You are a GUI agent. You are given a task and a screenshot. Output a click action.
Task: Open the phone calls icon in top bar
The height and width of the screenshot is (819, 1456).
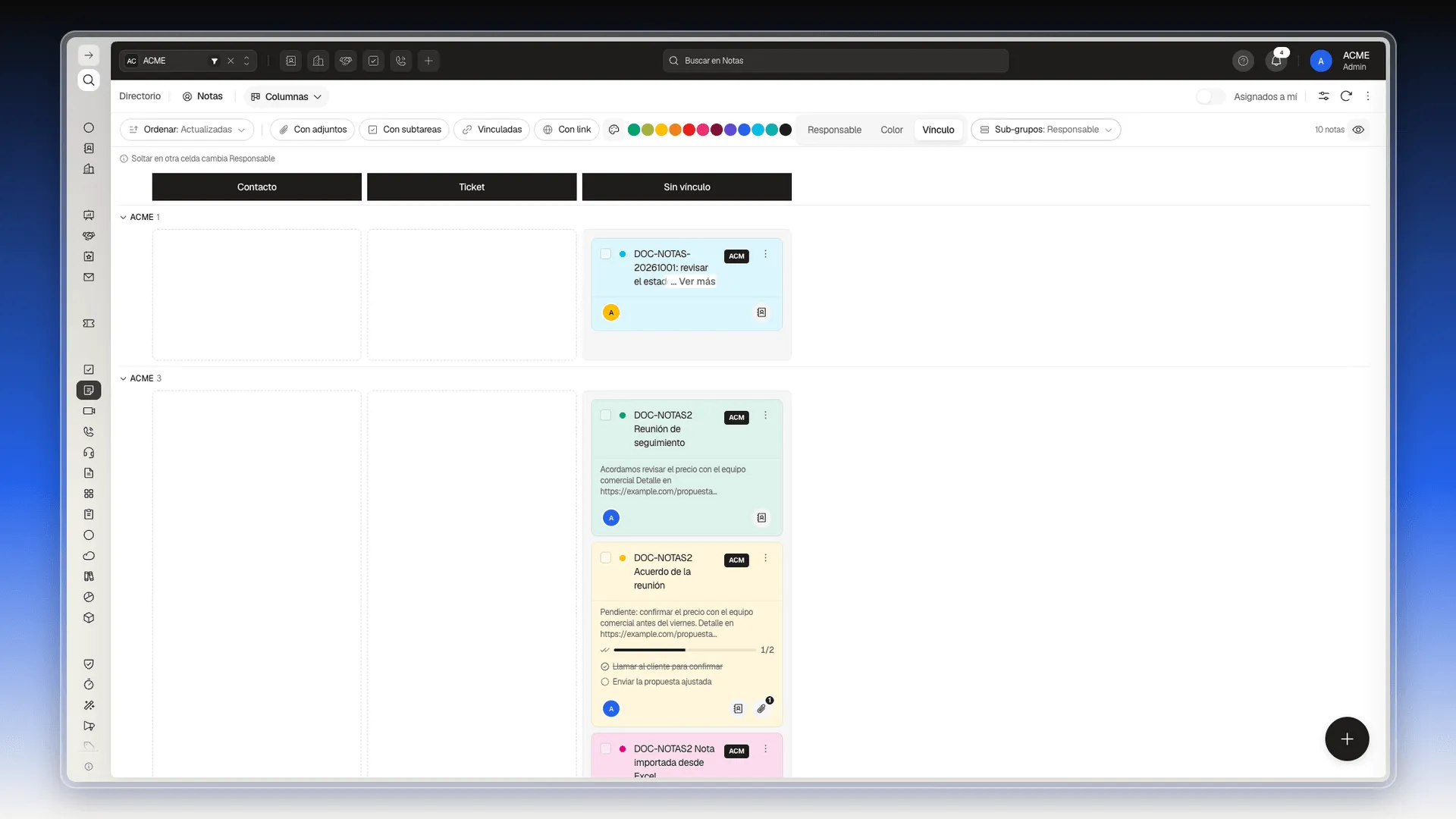[x=401, y=61]
